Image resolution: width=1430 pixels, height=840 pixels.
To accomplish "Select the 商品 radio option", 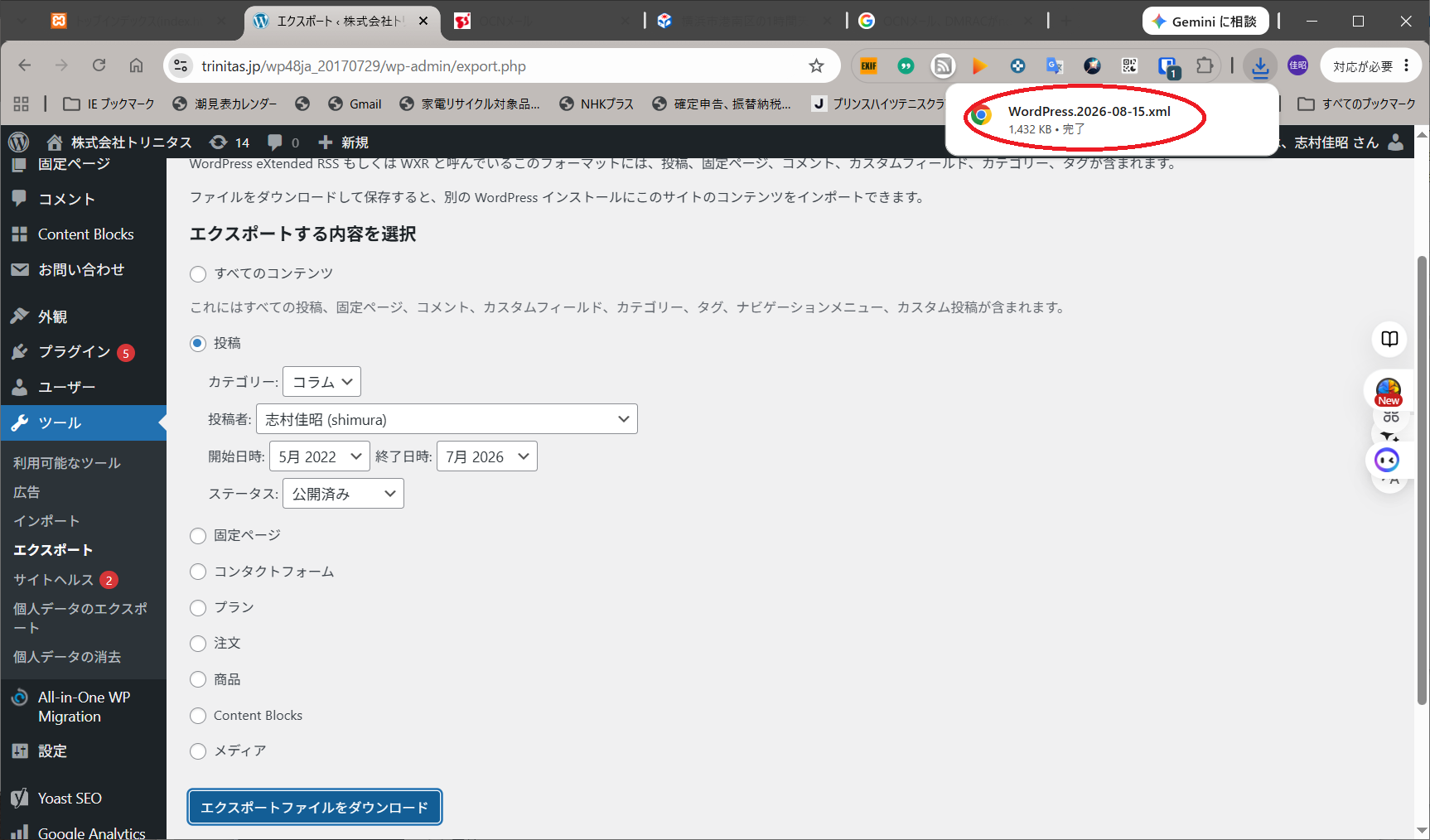I will [x=198, y=679].
